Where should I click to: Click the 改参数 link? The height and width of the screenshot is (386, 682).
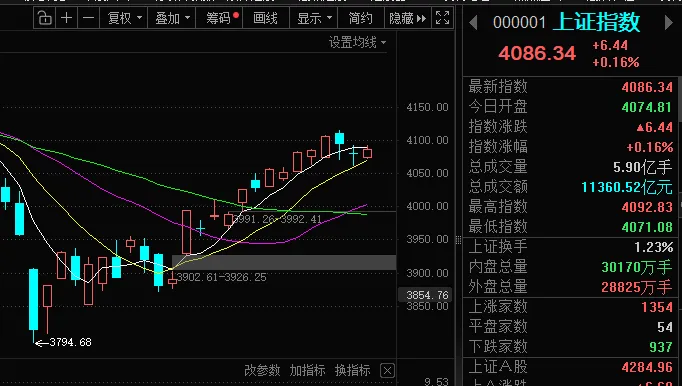262,370
